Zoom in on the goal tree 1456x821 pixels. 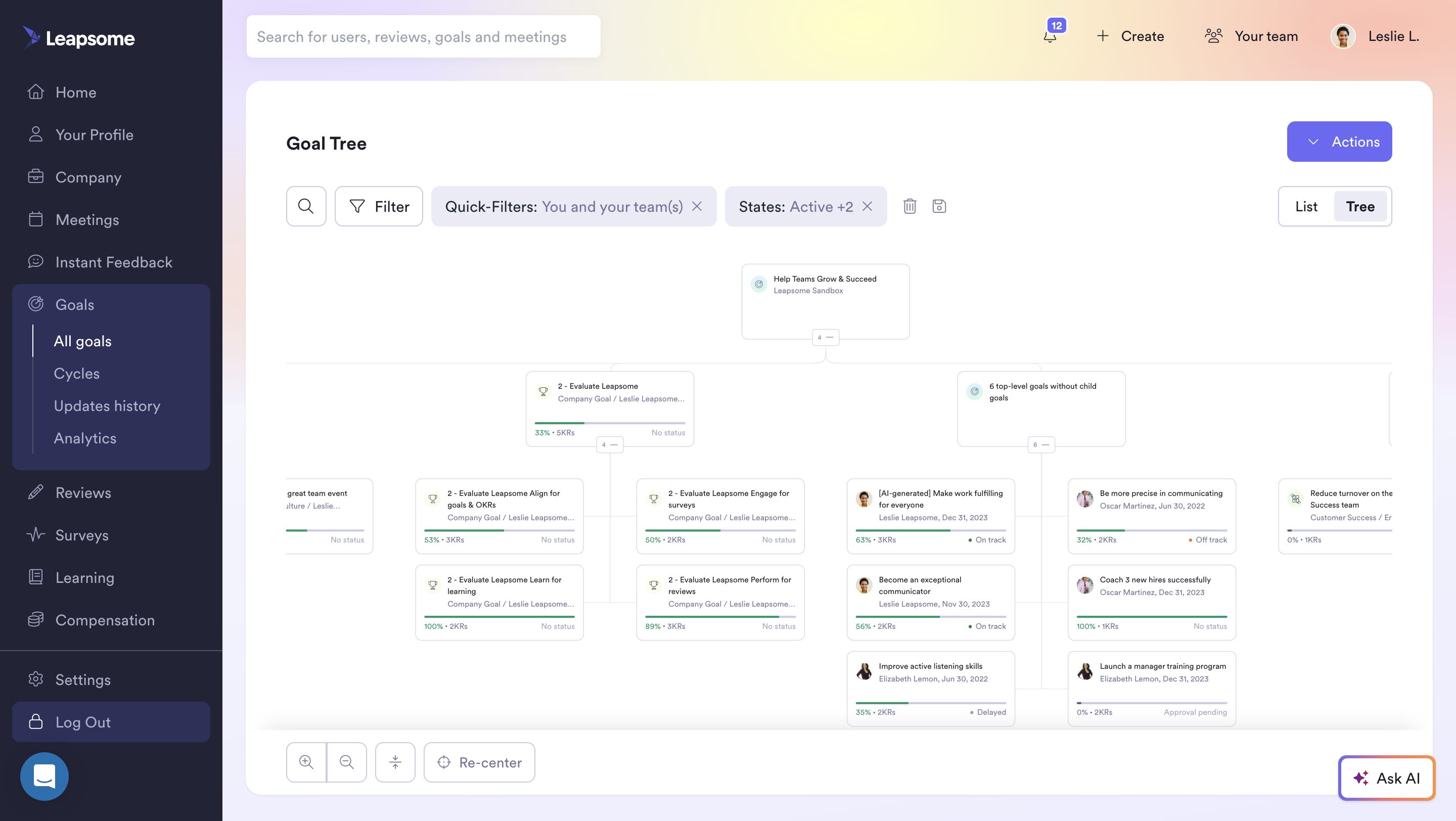coord(306,762)
